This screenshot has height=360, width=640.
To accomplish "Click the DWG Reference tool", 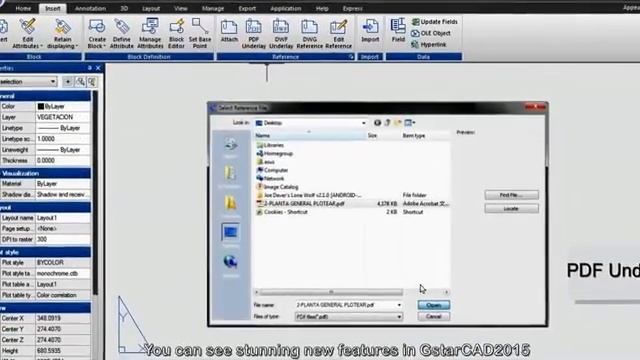I will pyautogui.click(x=309, y=33).
